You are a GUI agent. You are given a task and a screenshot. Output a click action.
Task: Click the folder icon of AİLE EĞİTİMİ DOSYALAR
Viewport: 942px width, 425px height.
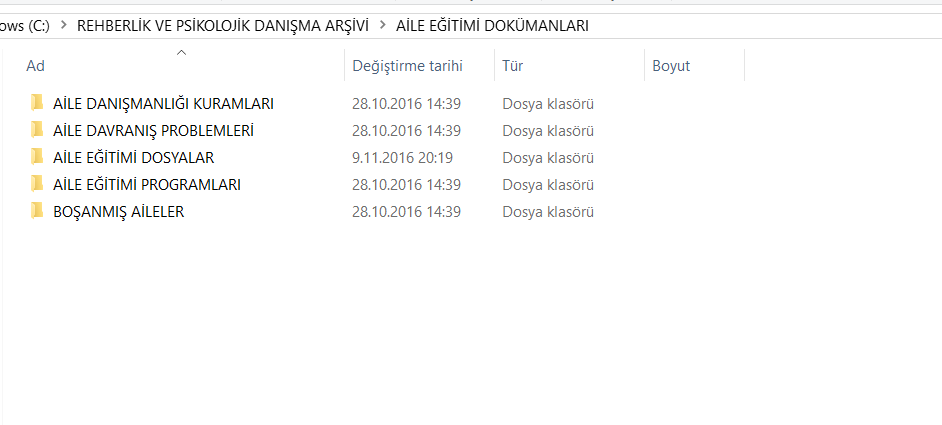pyautogui.click(x=37, y=157)
